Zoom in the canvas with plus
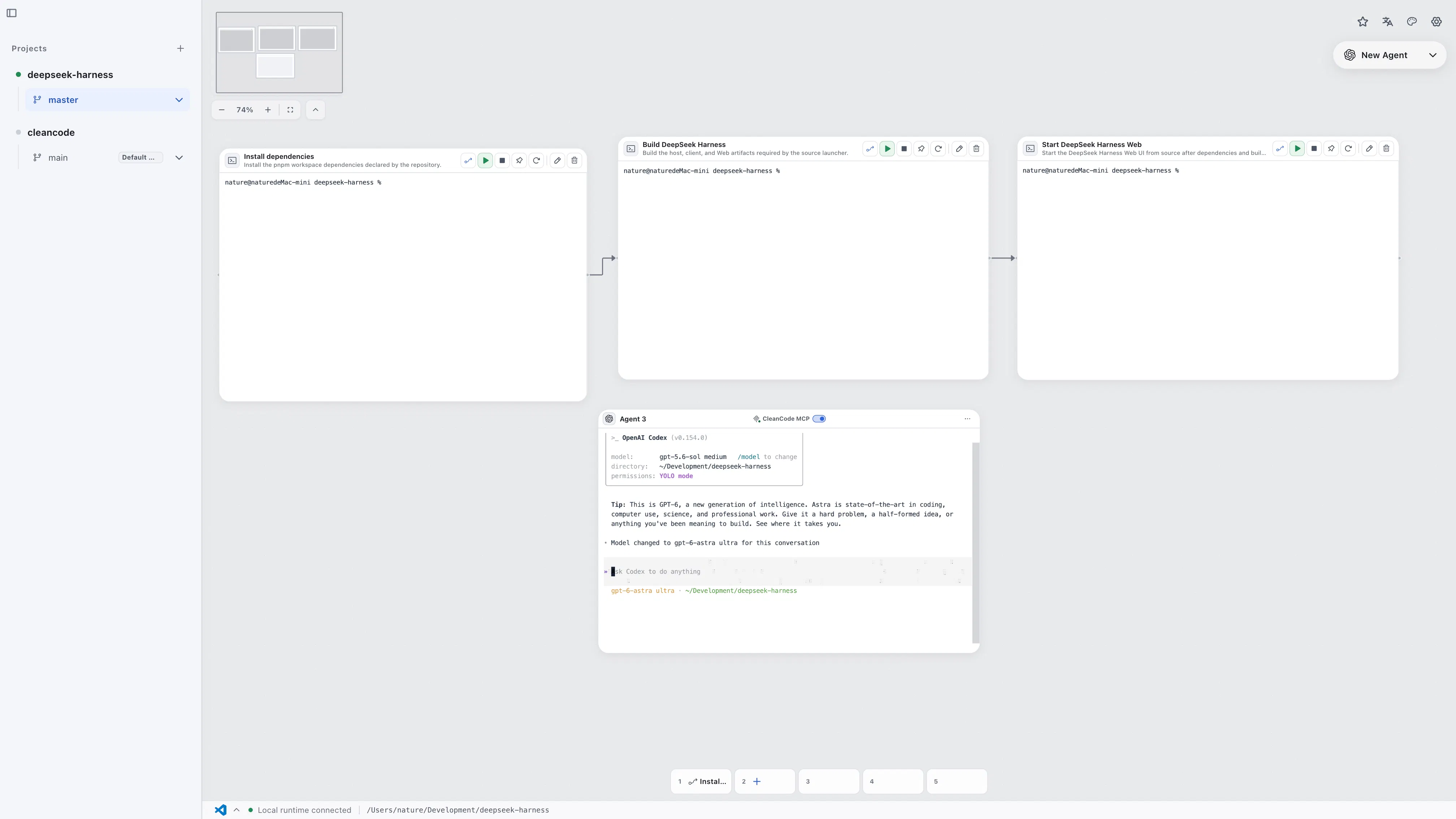The image size is (1456, 819). tap(268, 110)
